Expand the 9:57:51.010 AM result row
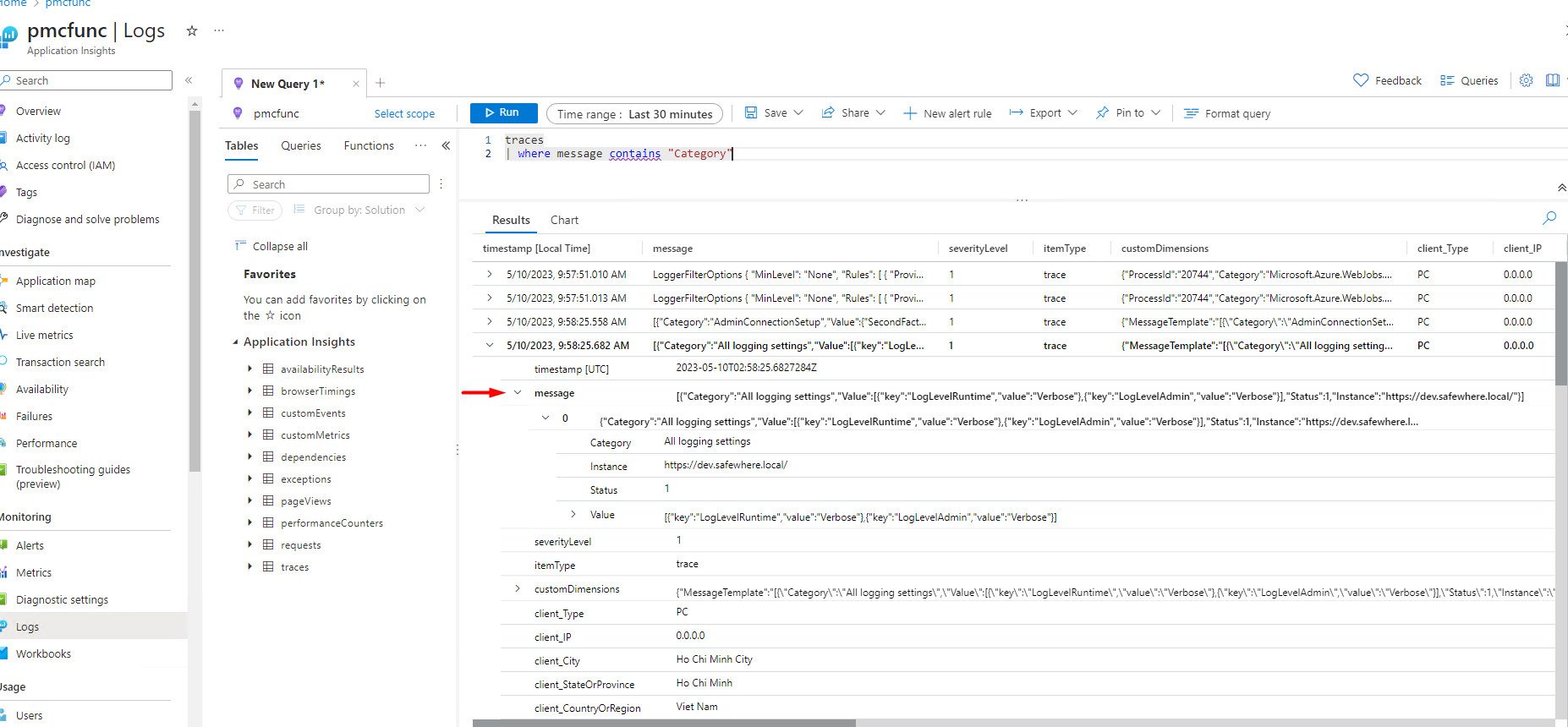 pyautogui.click(x=490, y=275)
